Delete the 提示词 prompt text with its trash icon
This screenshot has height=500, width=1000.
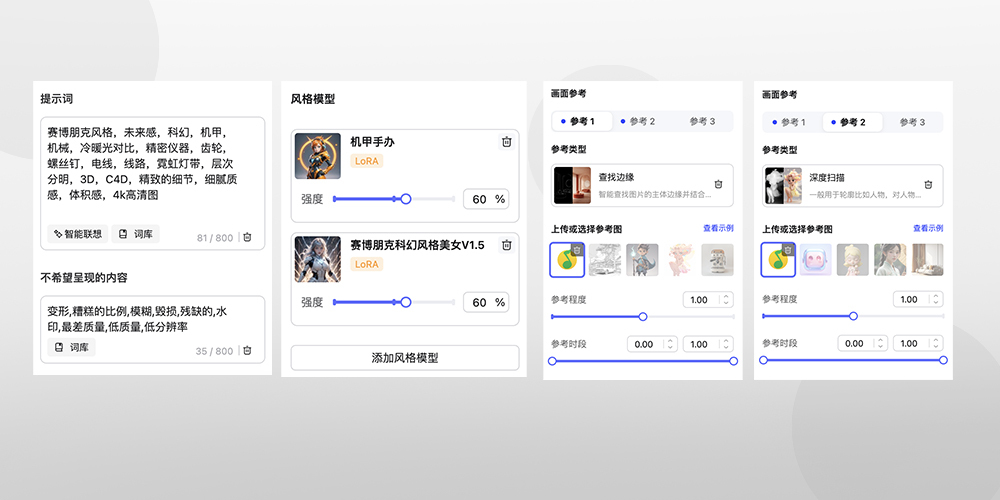point(247,237)
